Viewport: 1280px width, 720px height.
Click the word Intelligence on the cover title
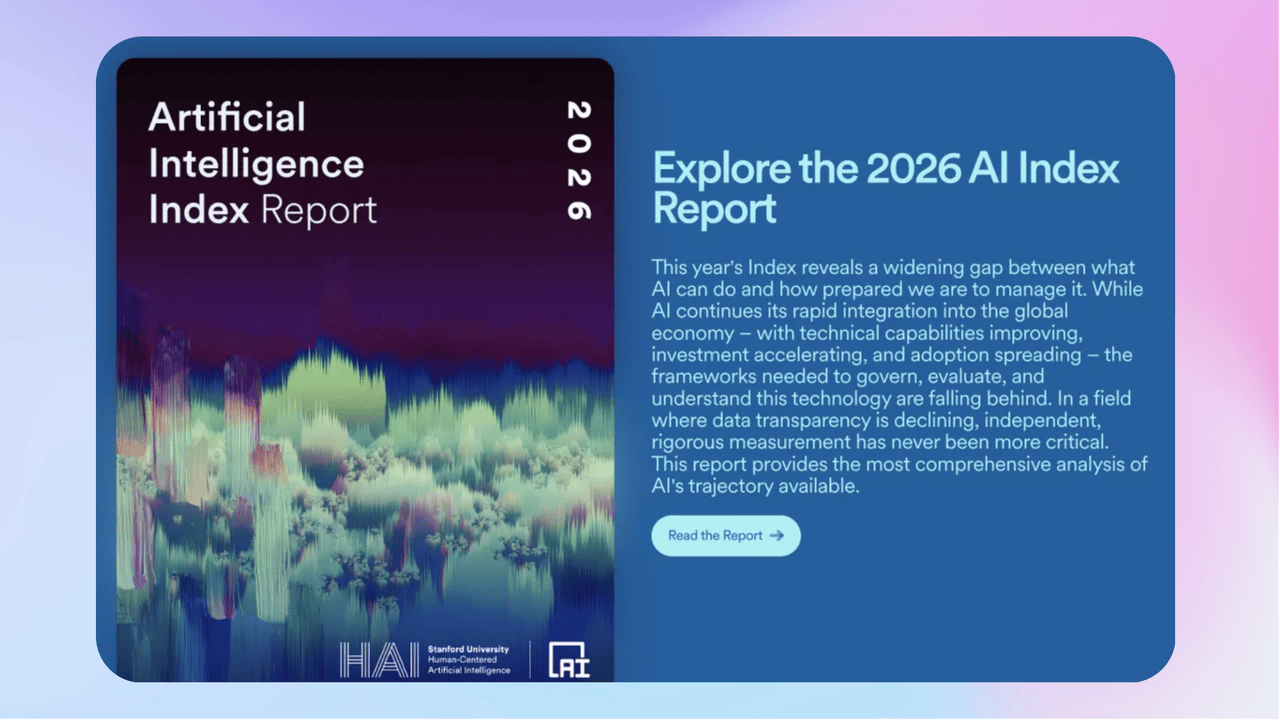[256, 163]
